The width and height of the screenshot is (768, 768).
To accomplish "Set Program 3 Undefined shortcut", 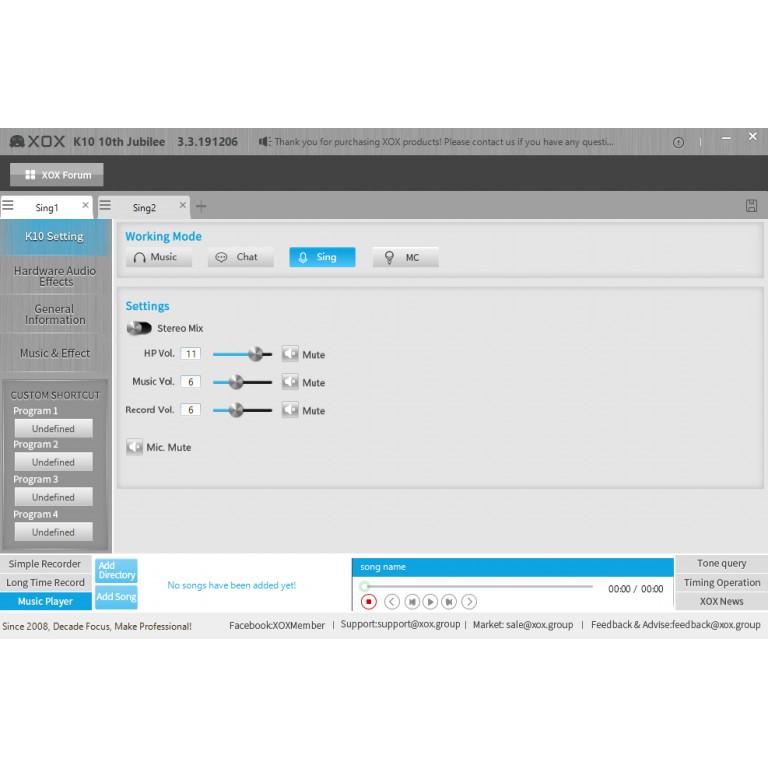I will point(53,497).
